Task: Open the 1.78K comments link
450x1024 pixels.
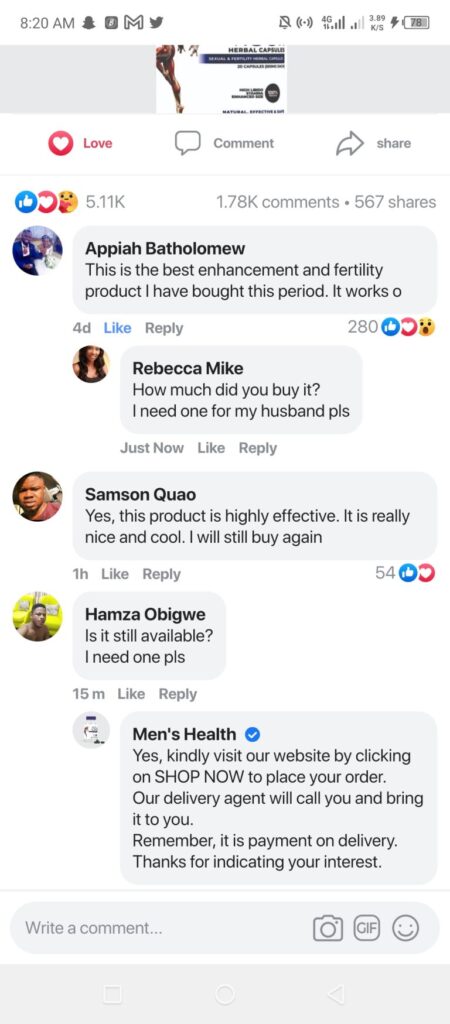Action: coord(278,202)
